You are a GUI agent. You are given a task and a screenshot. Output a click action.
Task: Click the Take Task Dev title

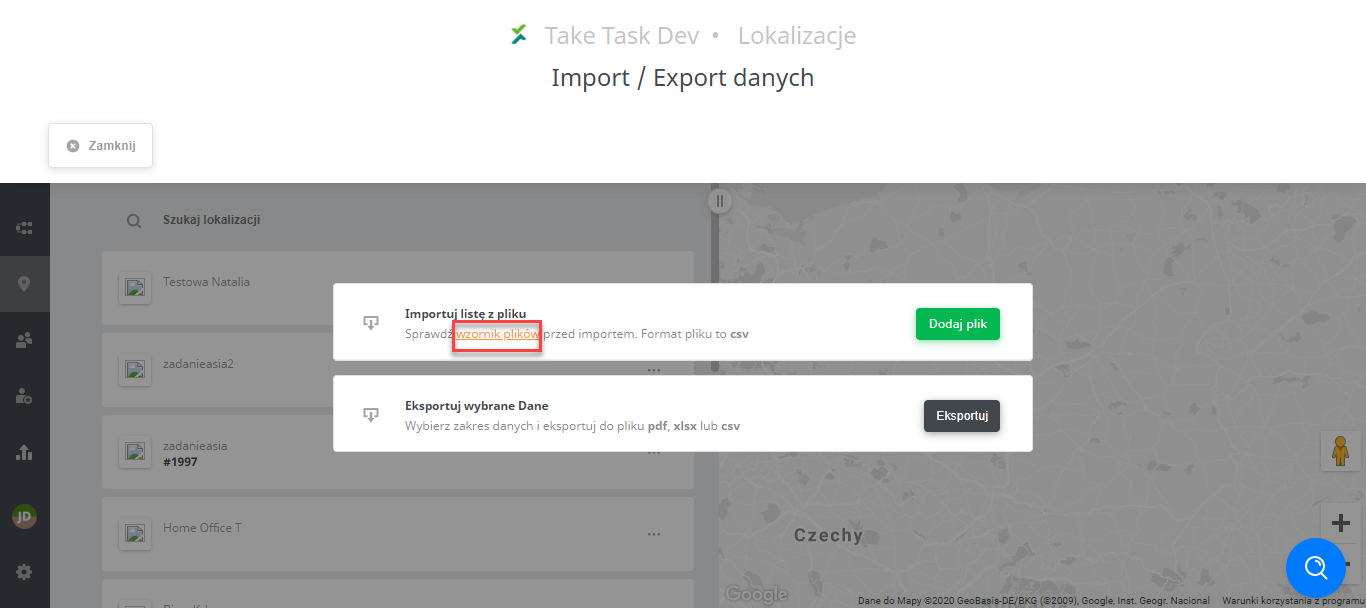(621, 36)
